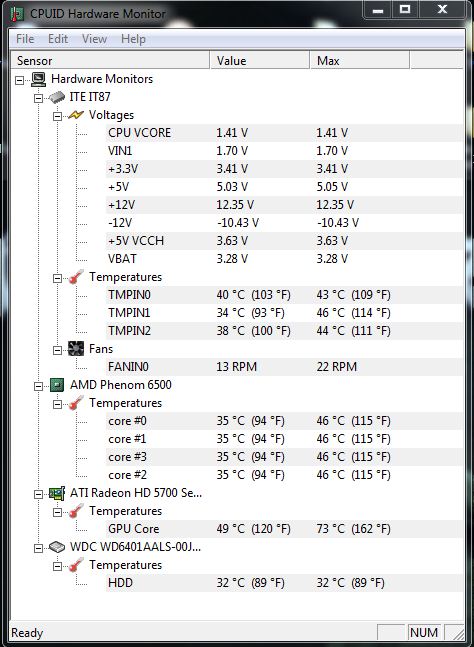474x647 pixels.
Task: Click the 73 °C GPU Core max value
Action: (353, 529)
